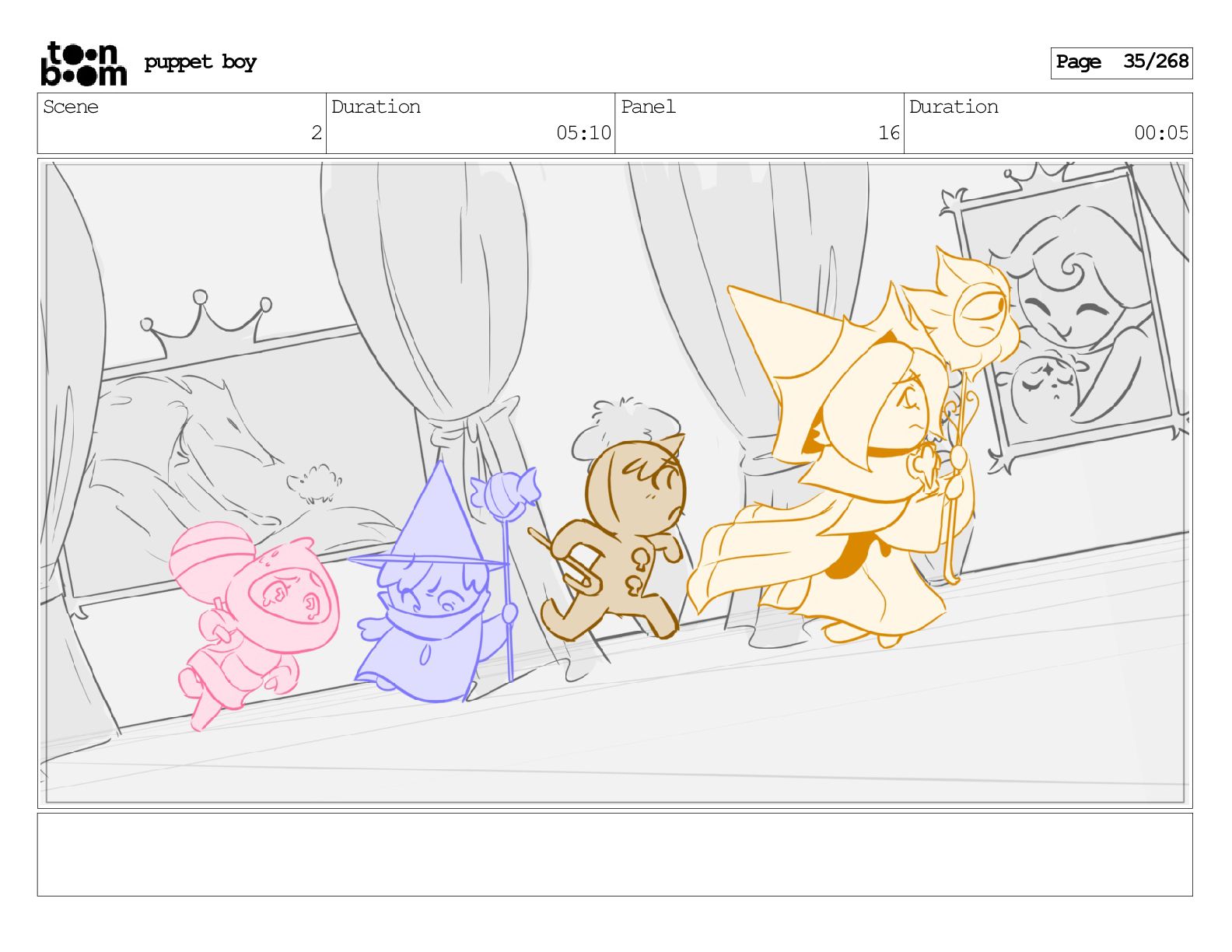Click the crown atop the left frame
The height and width of the screenshot is (952, 1232).
click(206, 323)
